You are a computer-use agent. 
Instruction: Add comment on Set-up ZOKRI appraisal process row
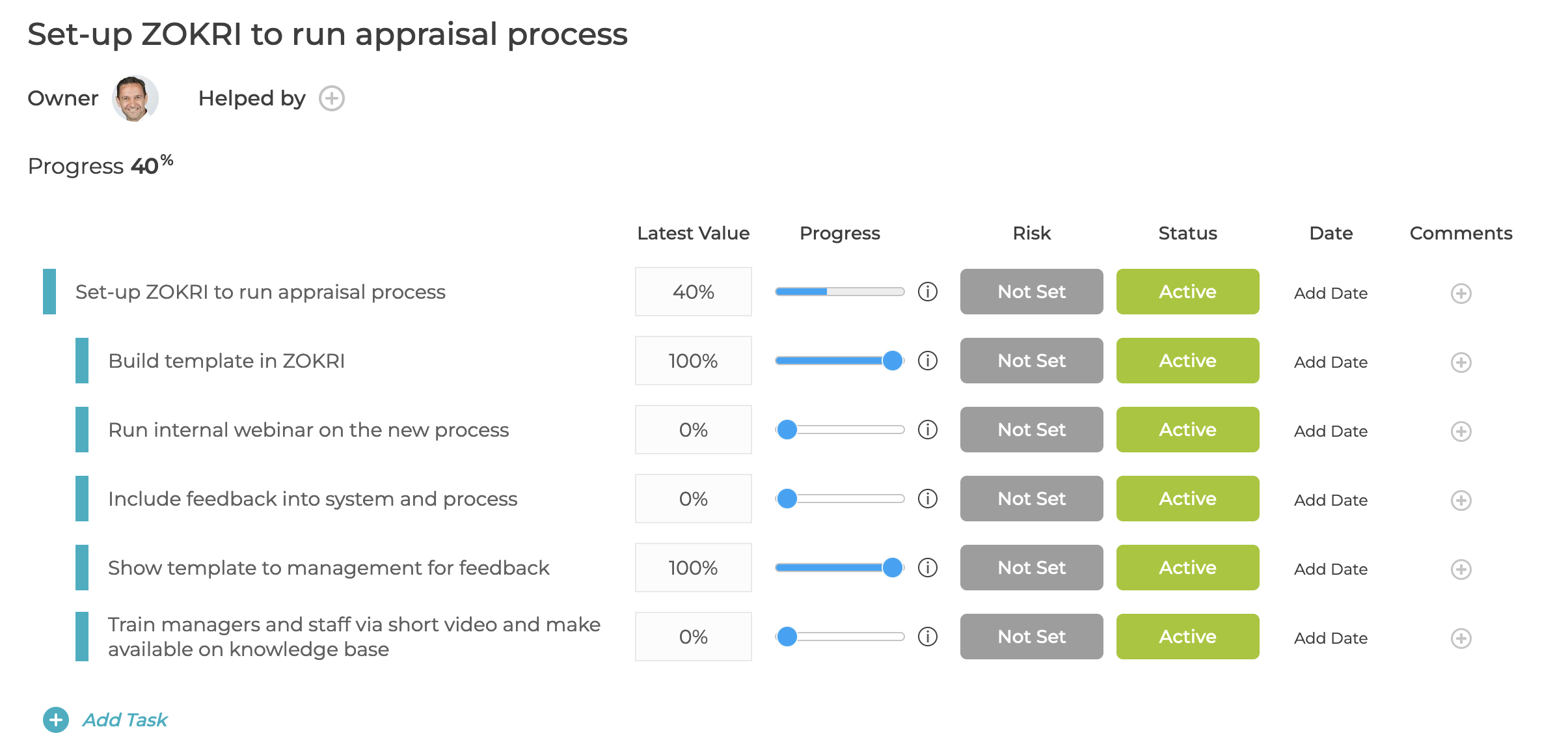(1461, 294)
